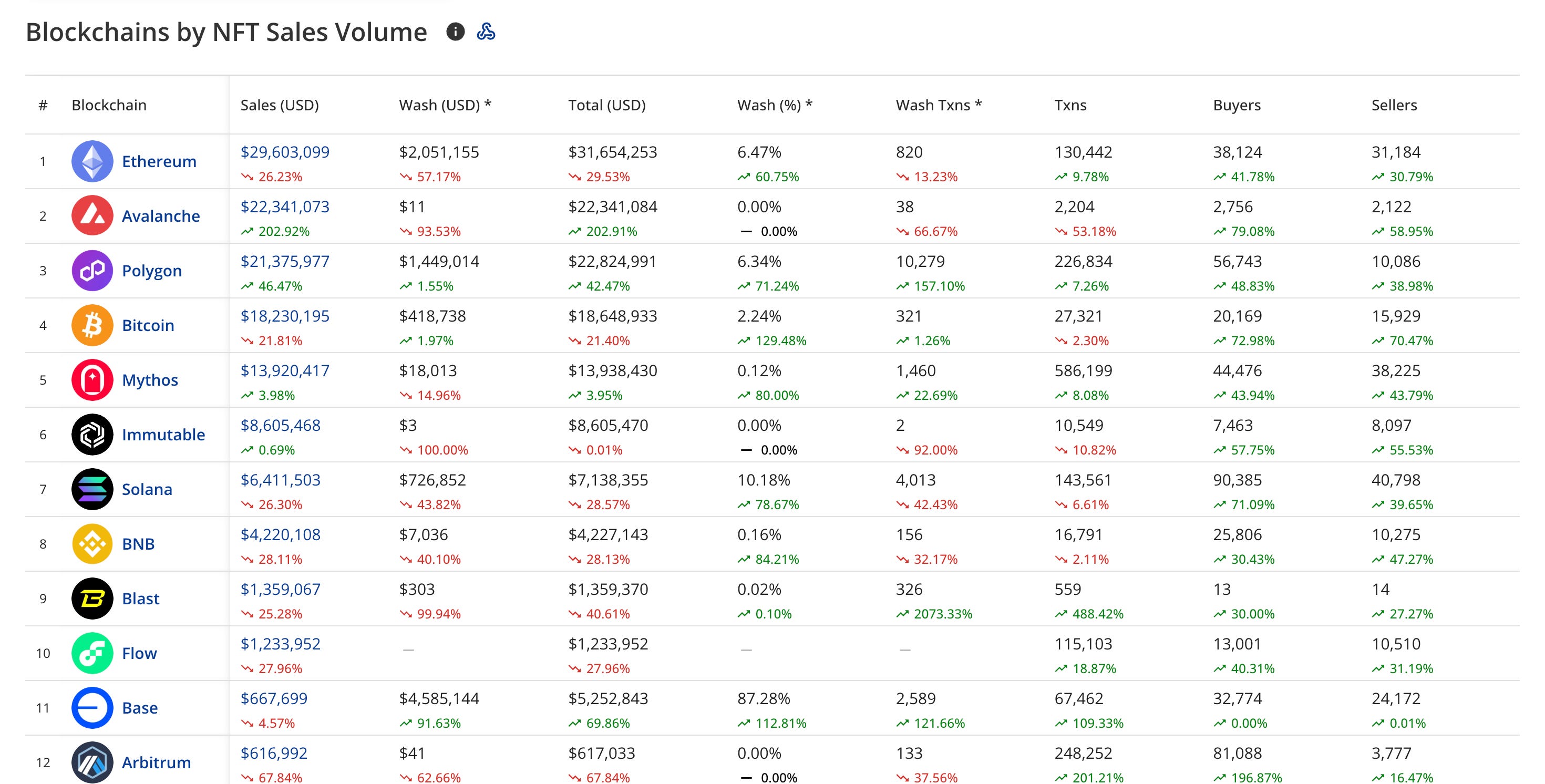
Task: Open Base sales value $667,699
Action: [273, 698]
